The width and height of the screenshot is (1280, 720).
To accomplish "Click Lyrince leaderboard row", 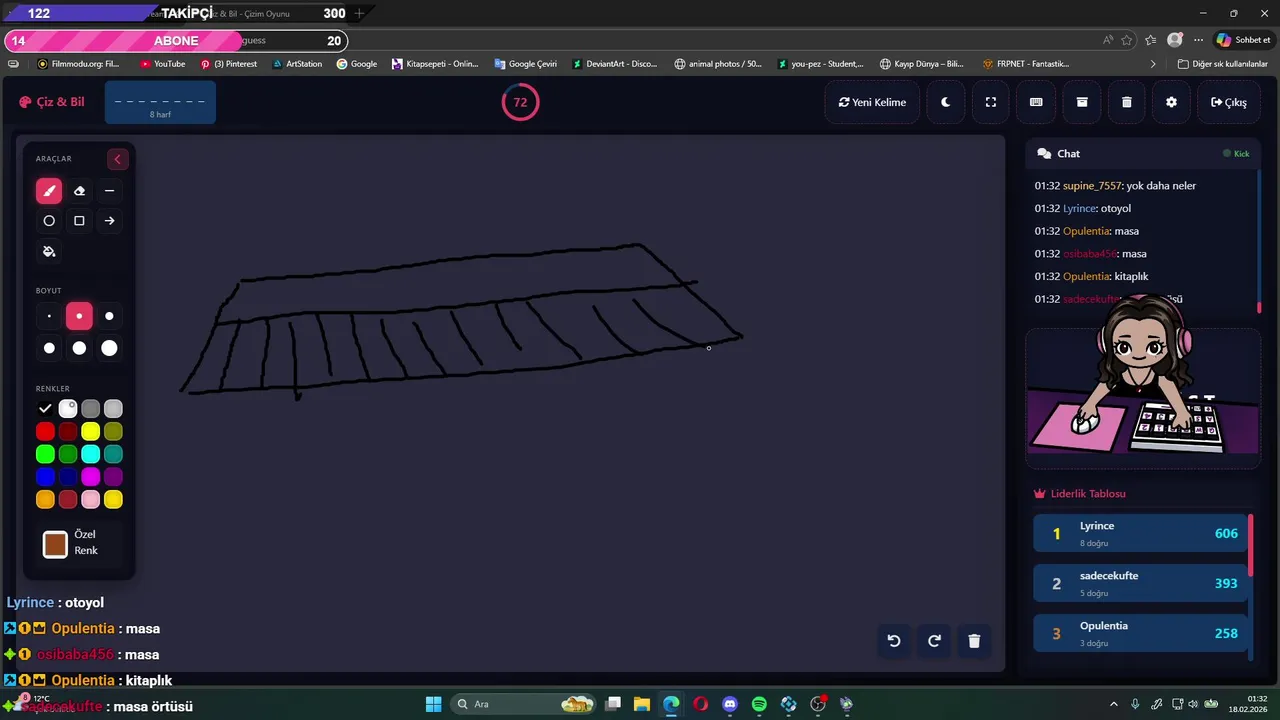I will pyautogui.click(x=1141, y=533).
